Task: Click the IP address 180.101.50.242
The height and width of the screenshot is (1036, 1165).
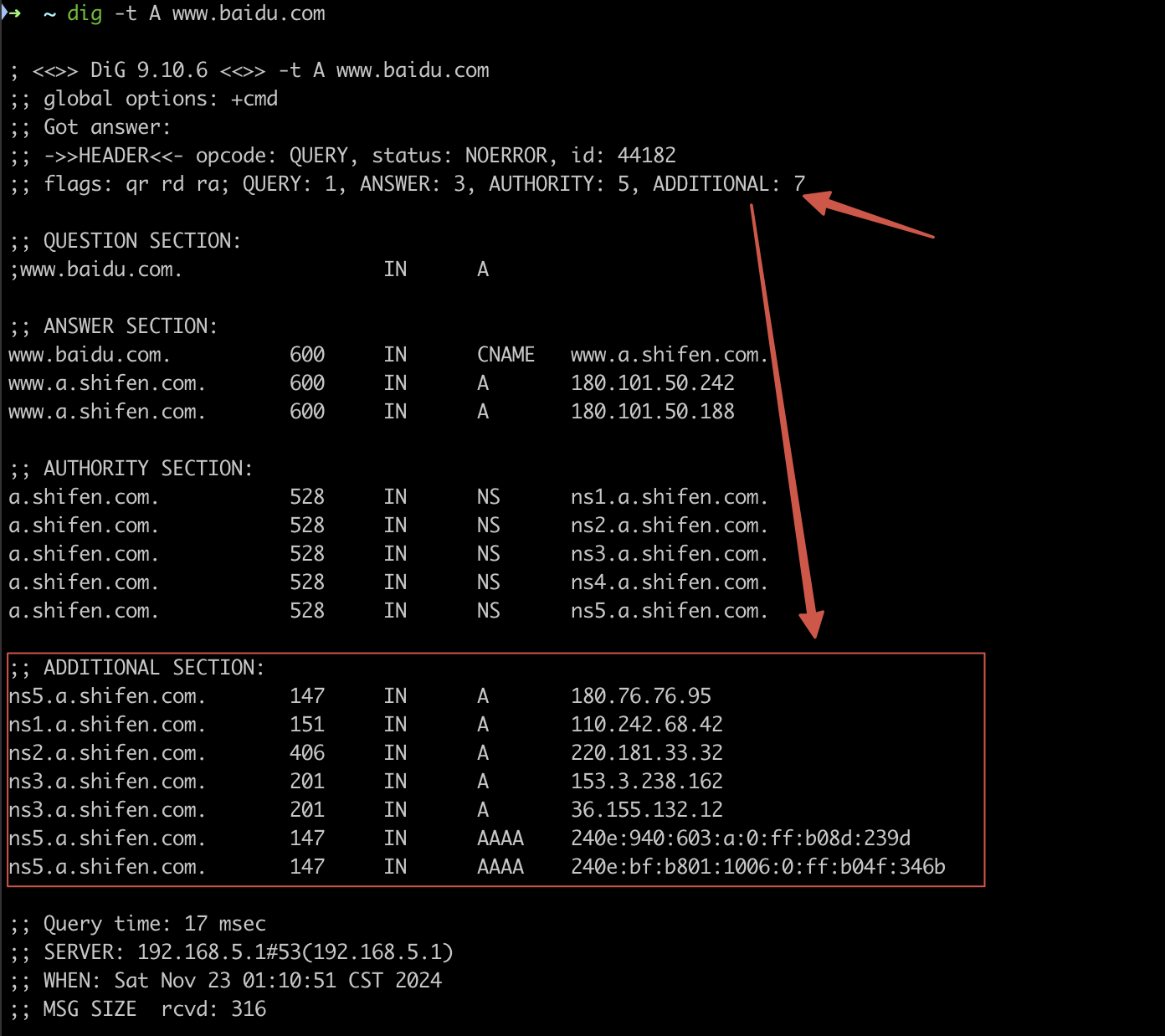Action: (x=652, y=383)
